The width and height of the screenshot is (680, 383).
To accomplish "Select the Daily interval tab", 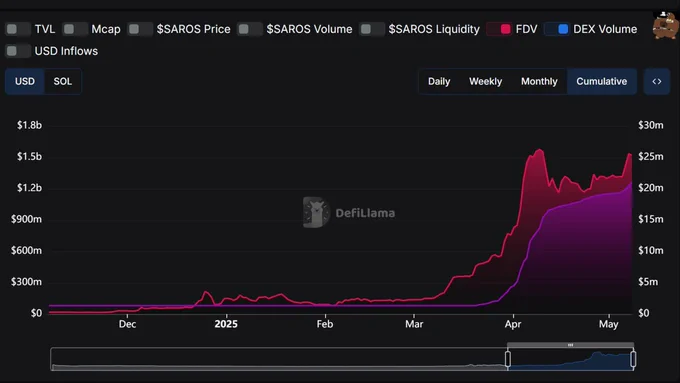I will [x=439, y=82].
